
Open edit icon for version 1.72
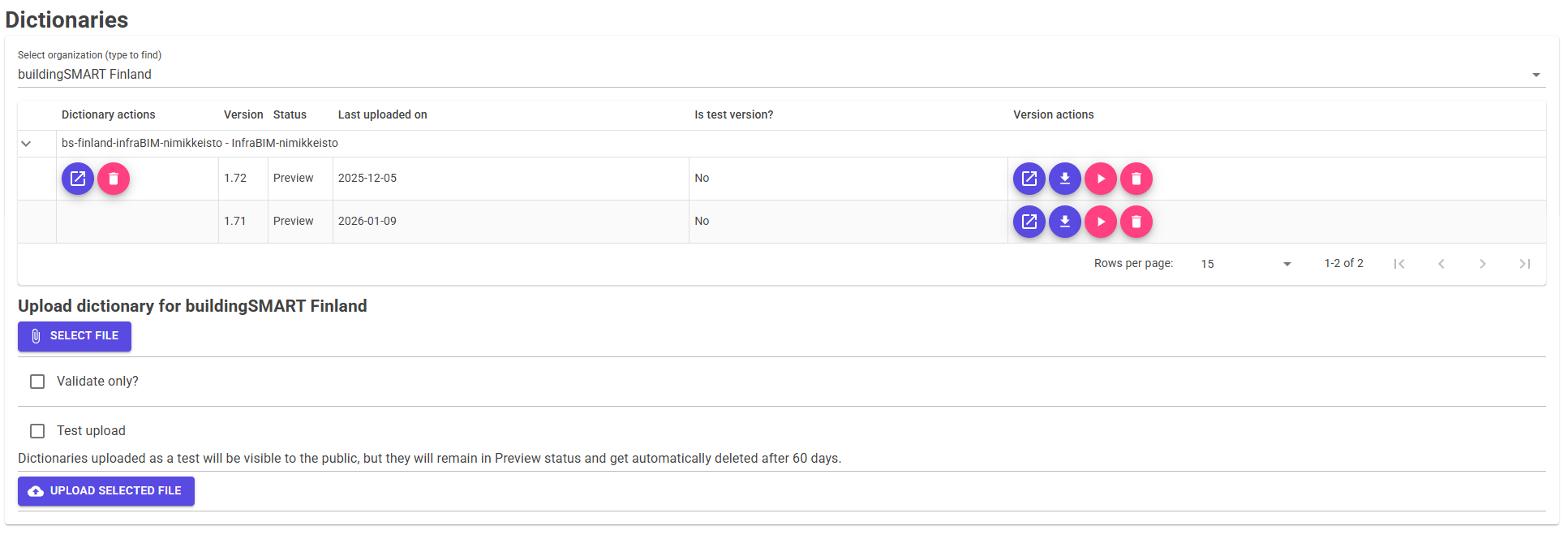[1029, 179]
